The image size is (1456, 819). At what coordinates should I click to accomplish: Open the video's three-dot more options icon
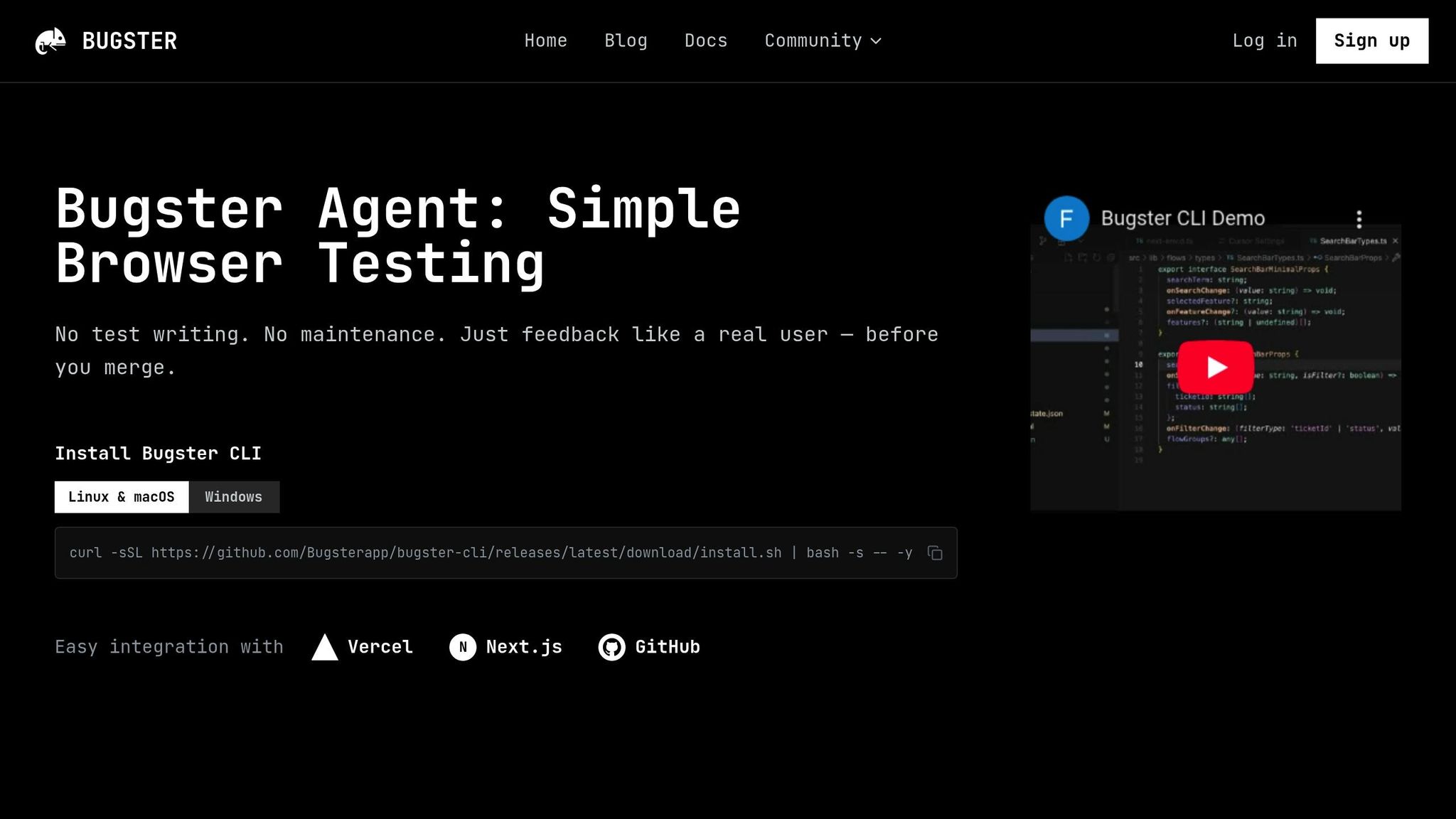point(1359,218)
